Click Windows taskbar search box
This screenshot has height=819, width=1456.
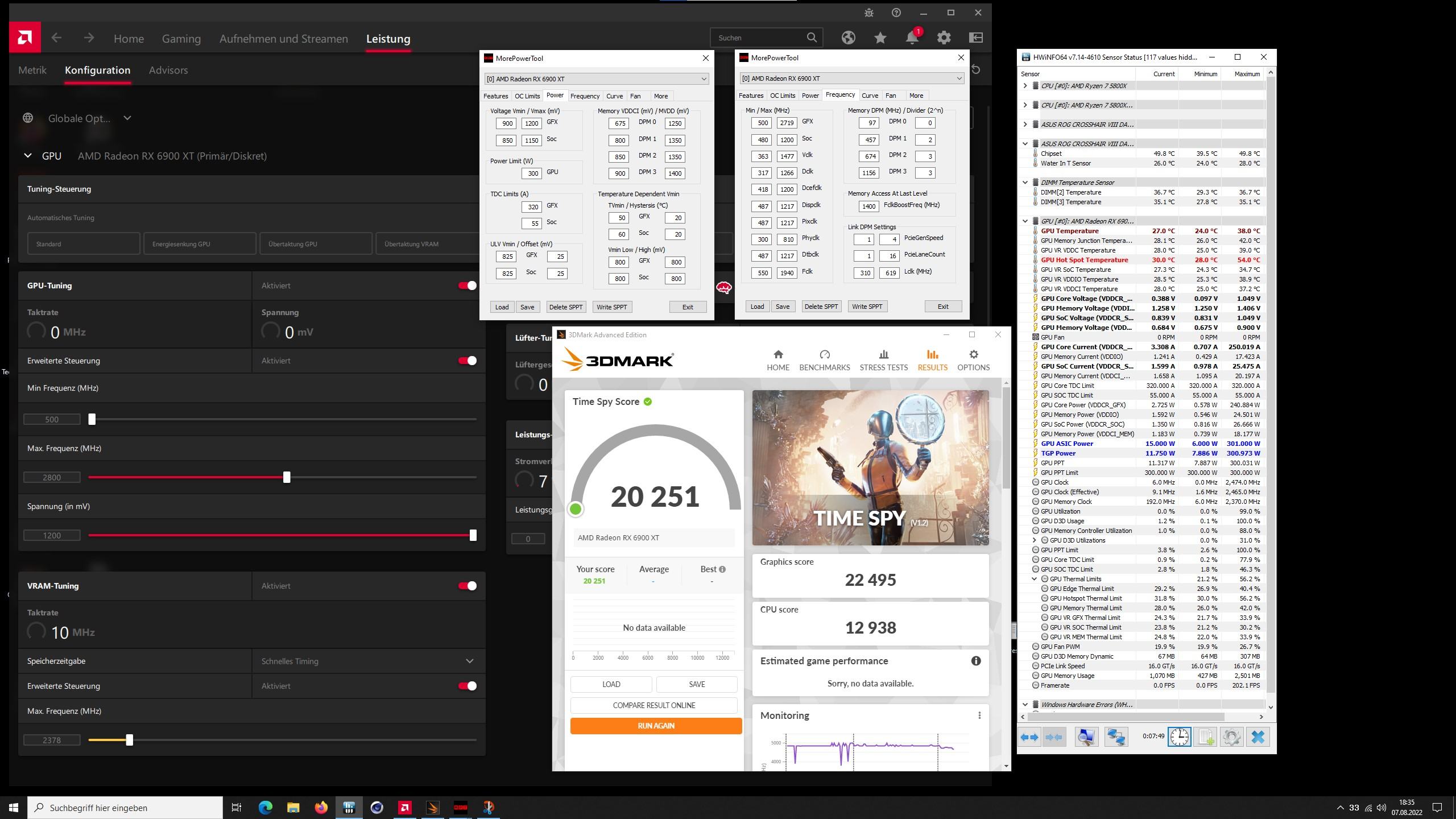point(125,808)
